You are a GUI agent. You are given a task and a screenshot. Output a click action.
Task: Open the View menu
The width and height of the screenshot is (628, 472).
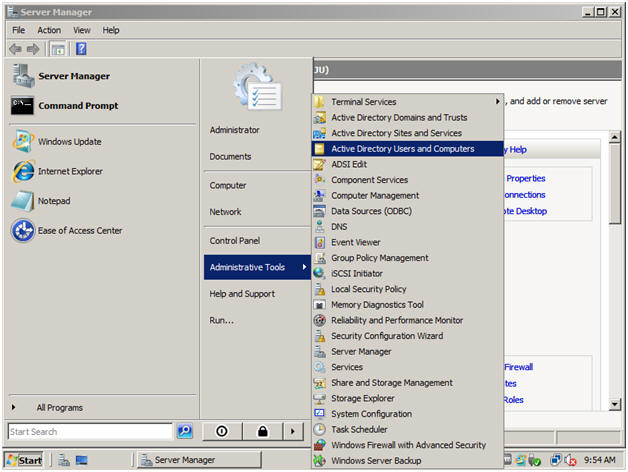point(82,30)
